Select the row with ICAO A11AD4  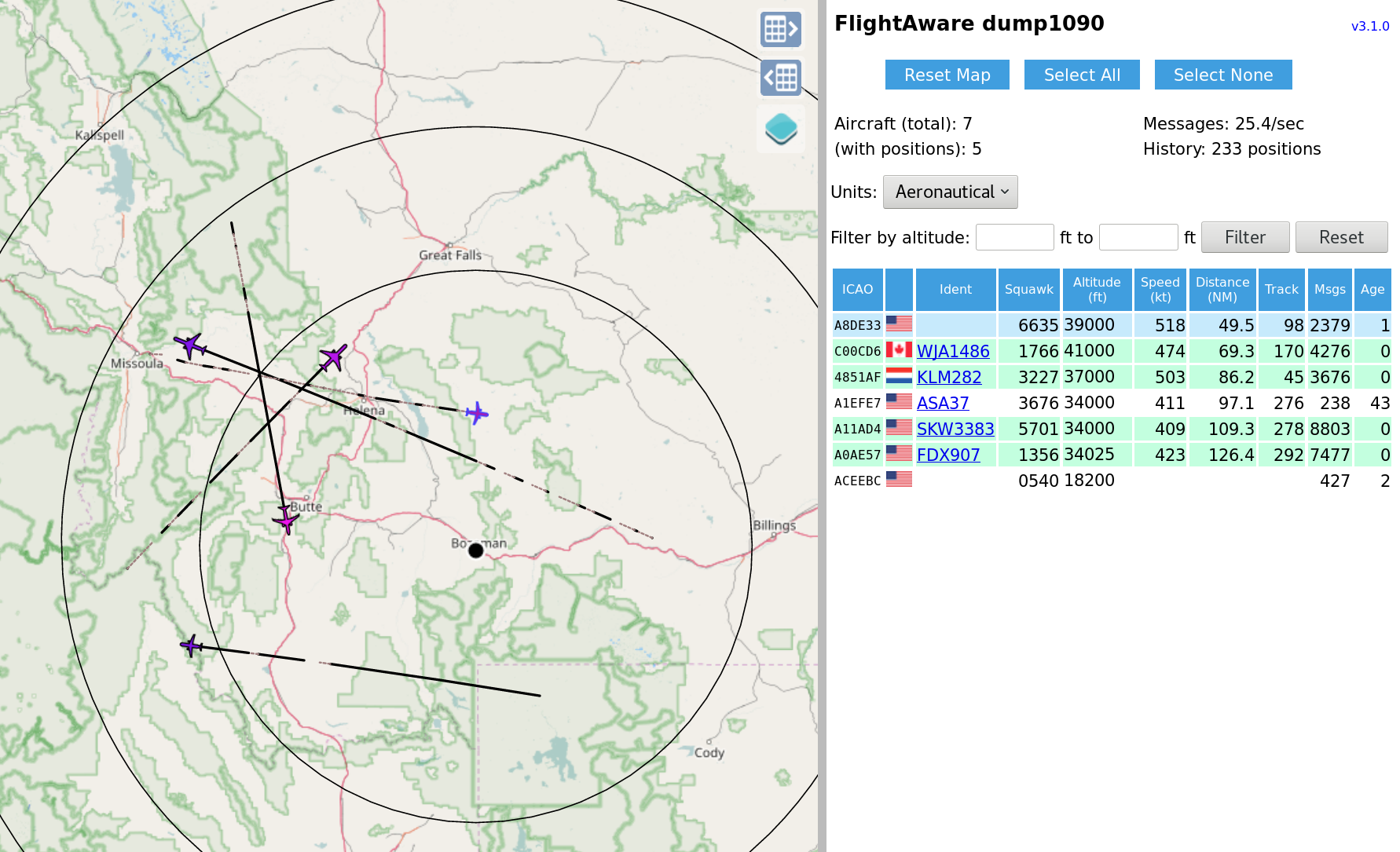point(1112,429)
